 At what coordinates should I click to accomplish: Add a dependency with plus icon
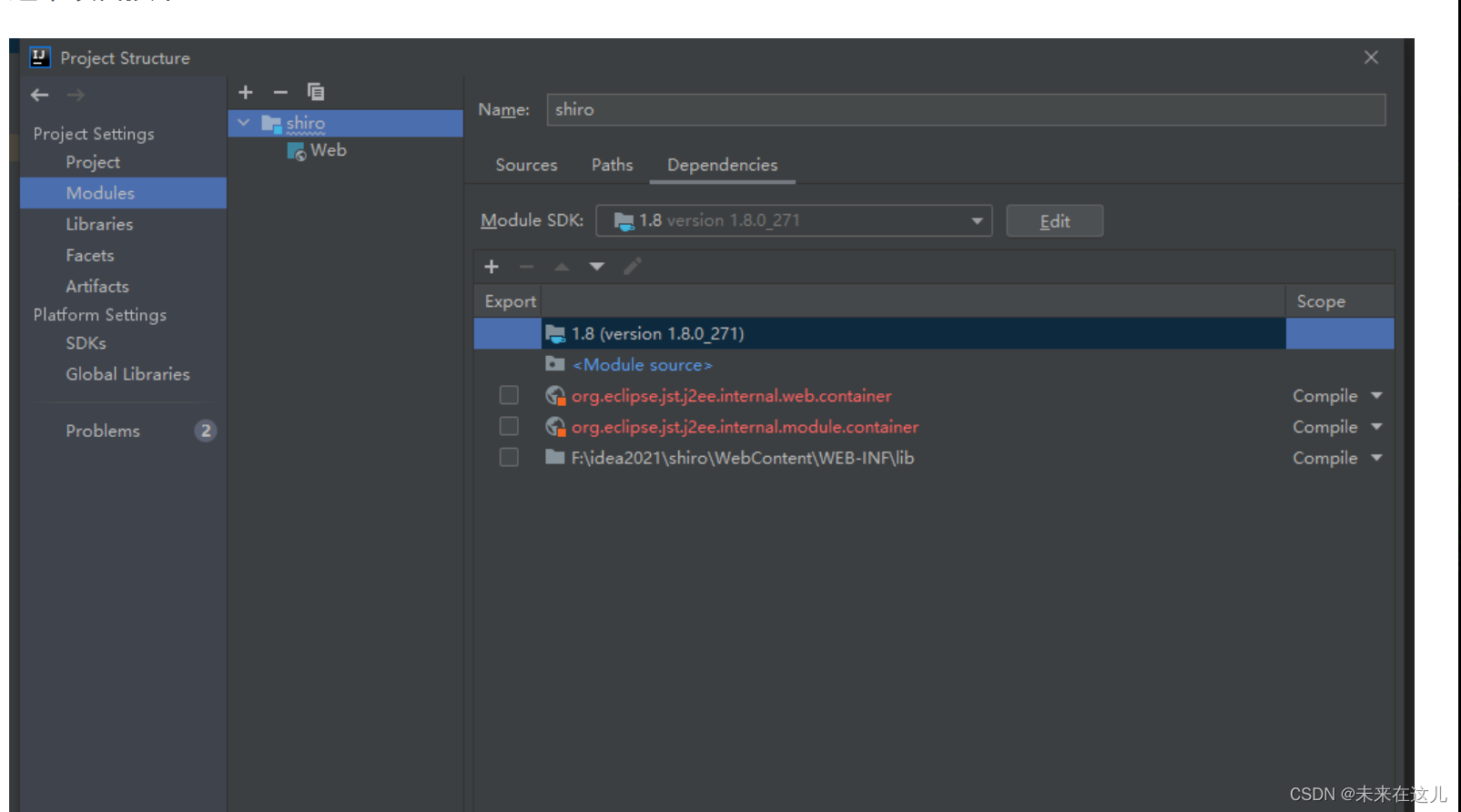[x=492, y=267]
